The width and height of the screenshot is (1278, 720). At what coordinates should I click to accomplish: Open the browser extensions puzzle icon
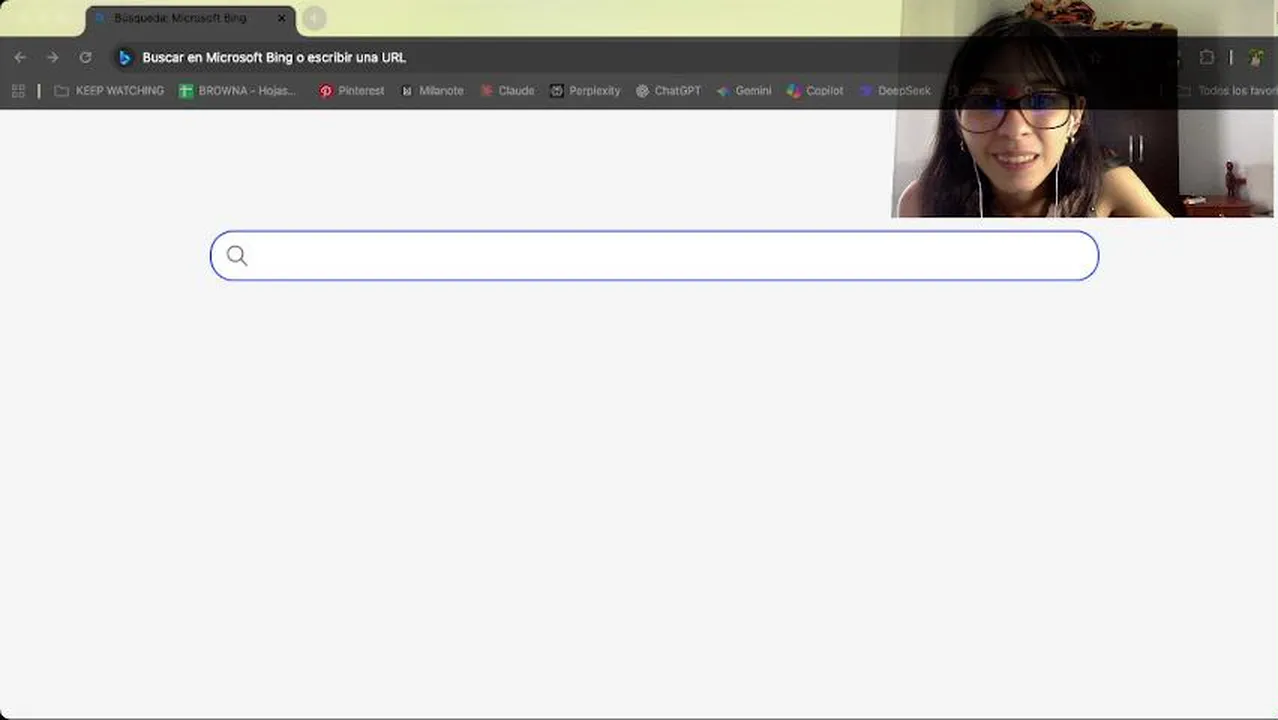tap(1207, 58)
